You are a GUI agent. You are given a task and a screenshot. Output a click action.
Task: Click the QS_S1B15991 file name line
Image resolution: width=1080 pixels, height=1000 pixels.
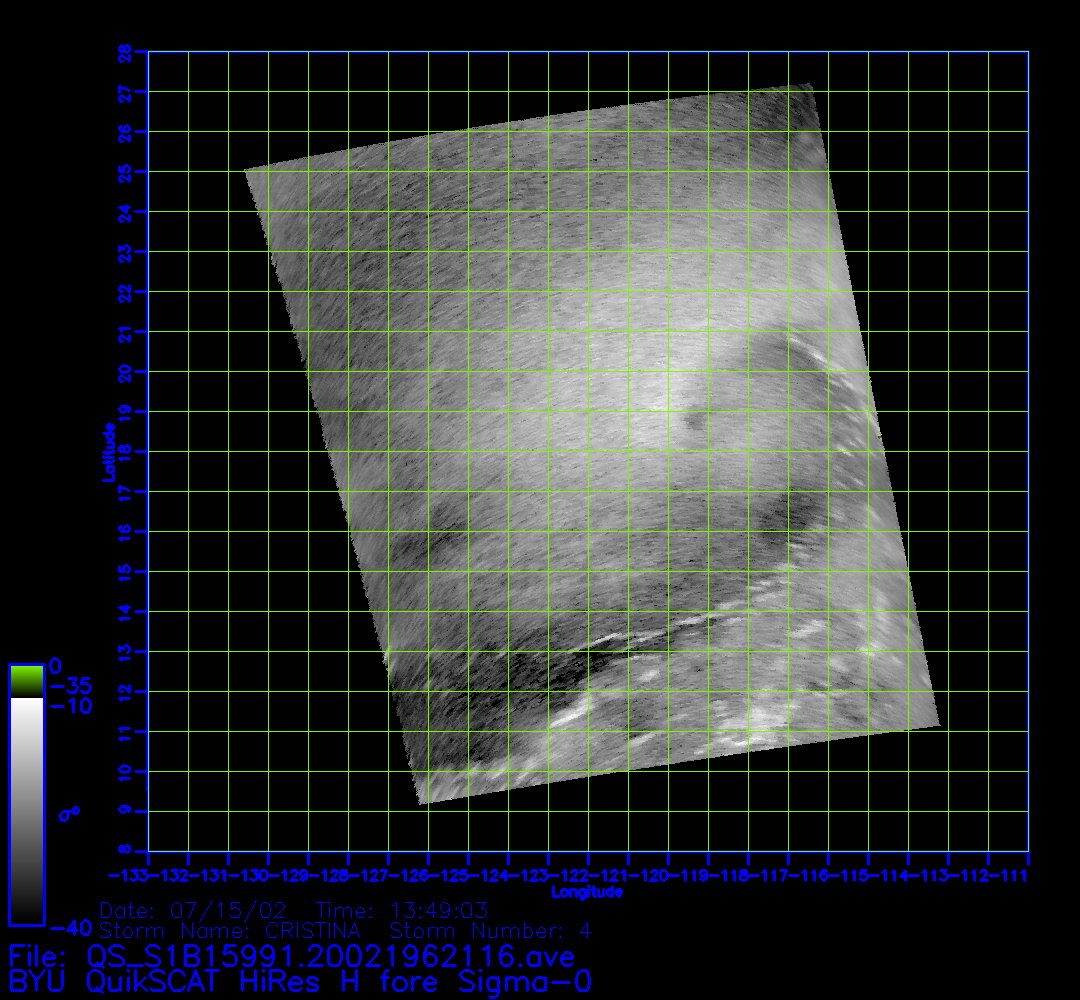pos(292,957)
